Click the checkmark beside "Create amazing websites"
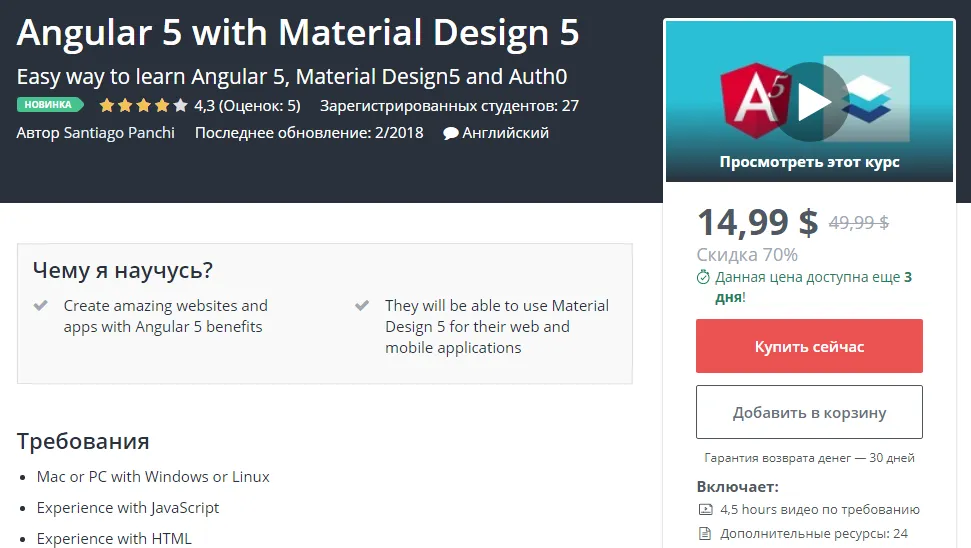 [x=41, y=306]
